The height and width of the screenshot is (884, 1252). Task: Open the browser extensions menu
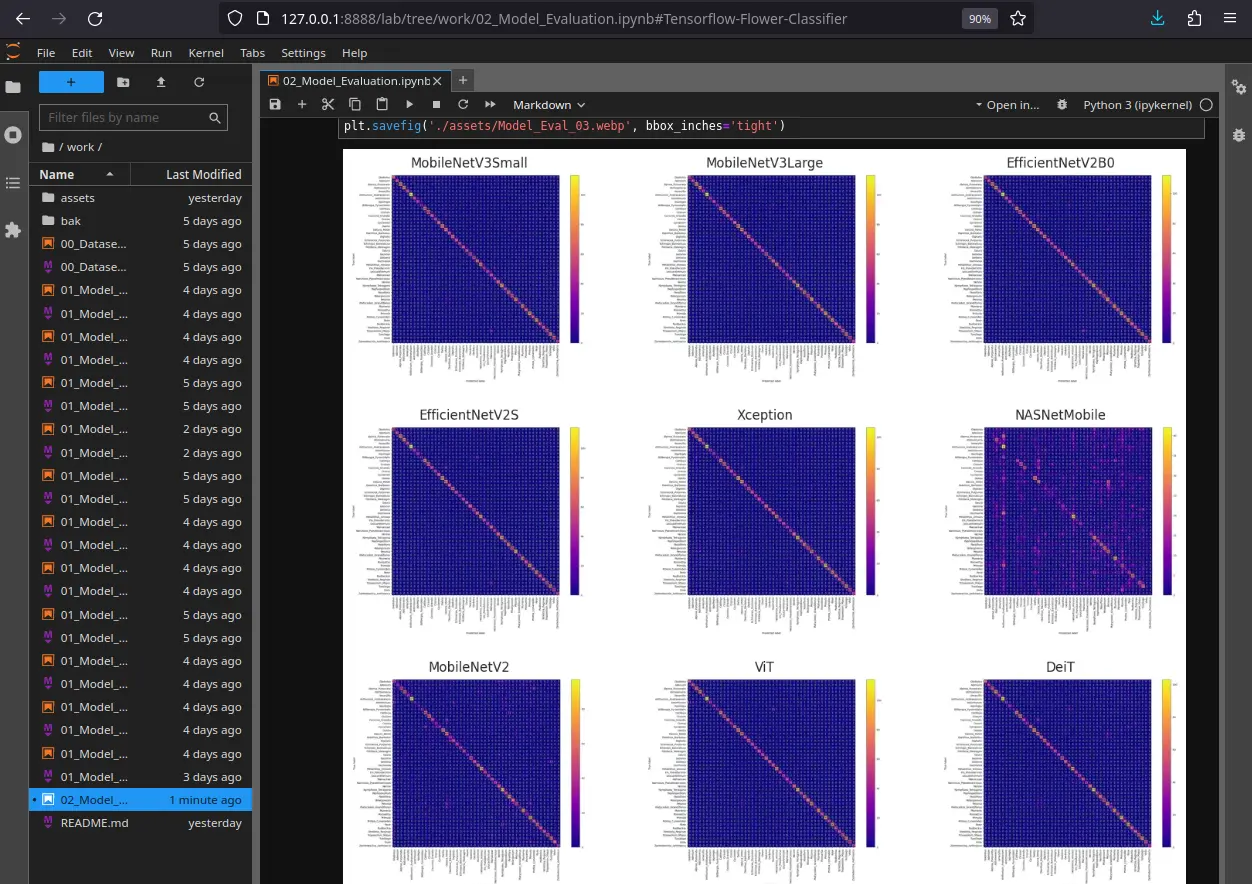1194,18
